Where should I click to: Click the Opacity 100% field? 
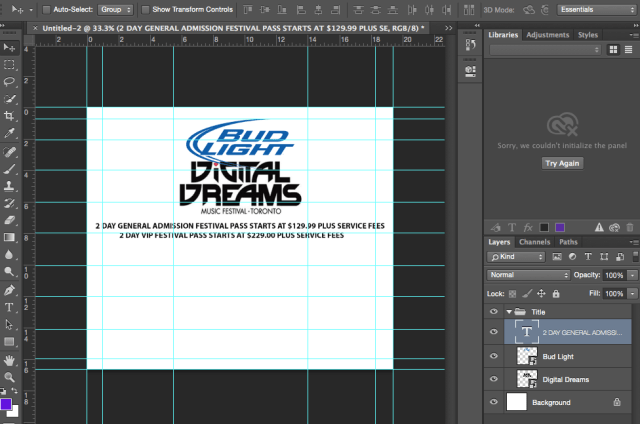pos(614,275)
